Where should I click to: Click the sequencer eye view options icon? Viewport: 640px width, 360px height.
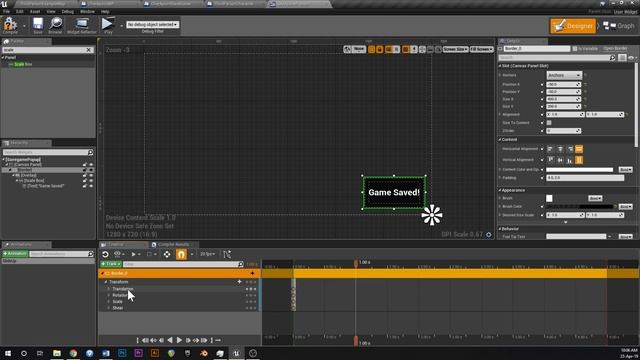click(x=118, y=254)
